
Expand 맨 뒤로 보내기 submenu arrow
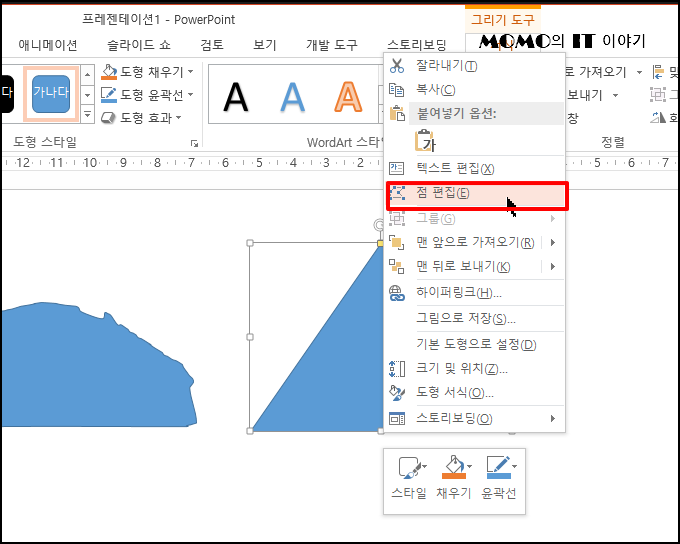553,266
